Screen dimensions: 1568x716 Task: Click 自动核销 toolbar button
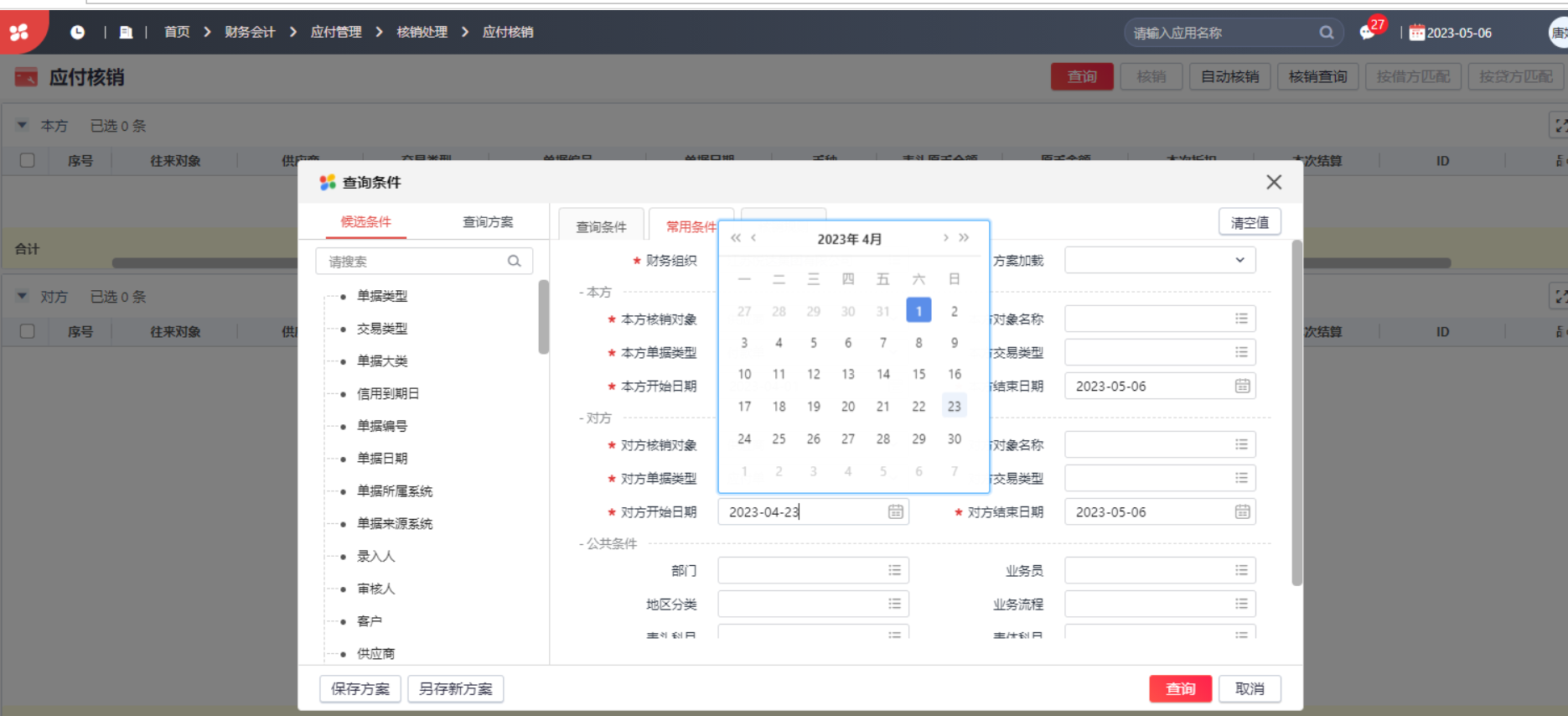coord(1229,76)
